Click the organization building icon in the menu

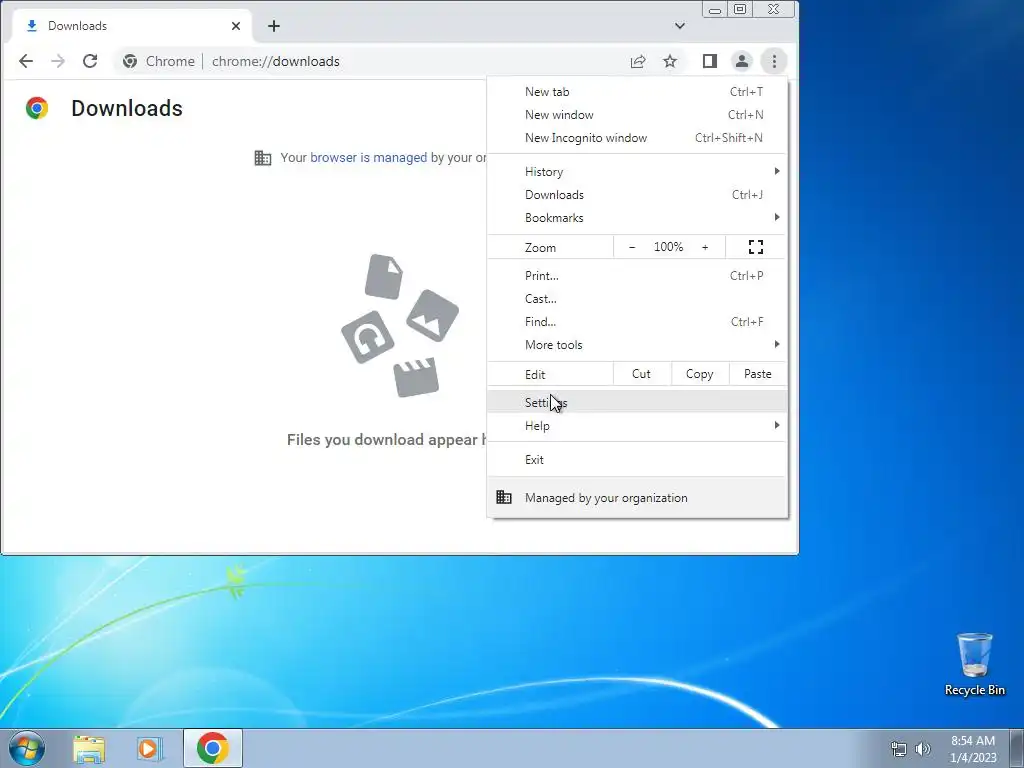click(504, 498)
